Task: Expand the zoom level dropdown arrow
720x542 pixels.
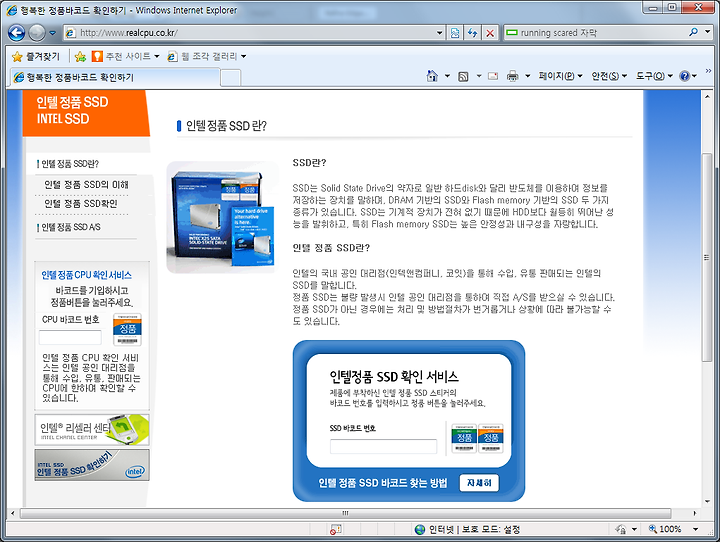Action: coord(695,530)
